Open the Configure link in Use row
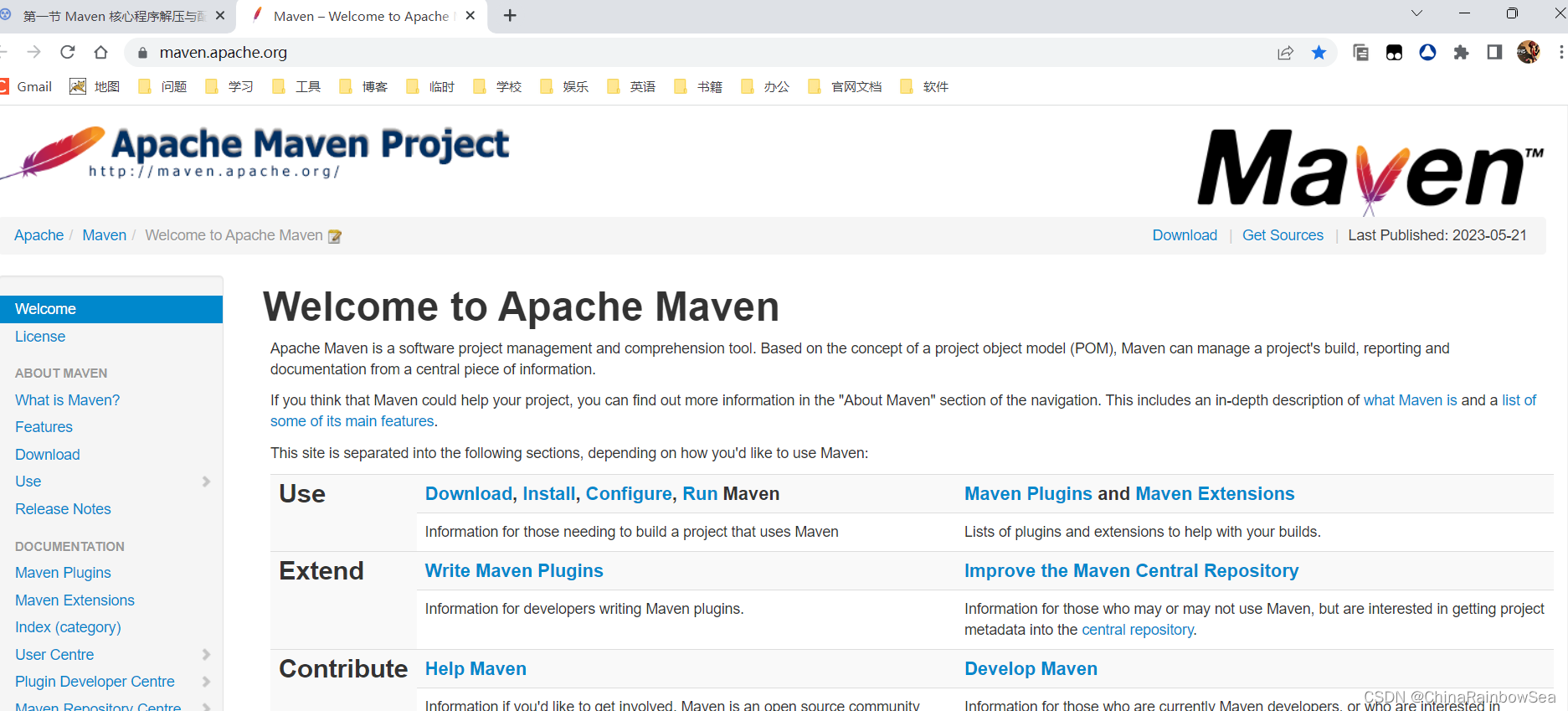Viewport: 1568px width, 711px height. coord(629,494)
